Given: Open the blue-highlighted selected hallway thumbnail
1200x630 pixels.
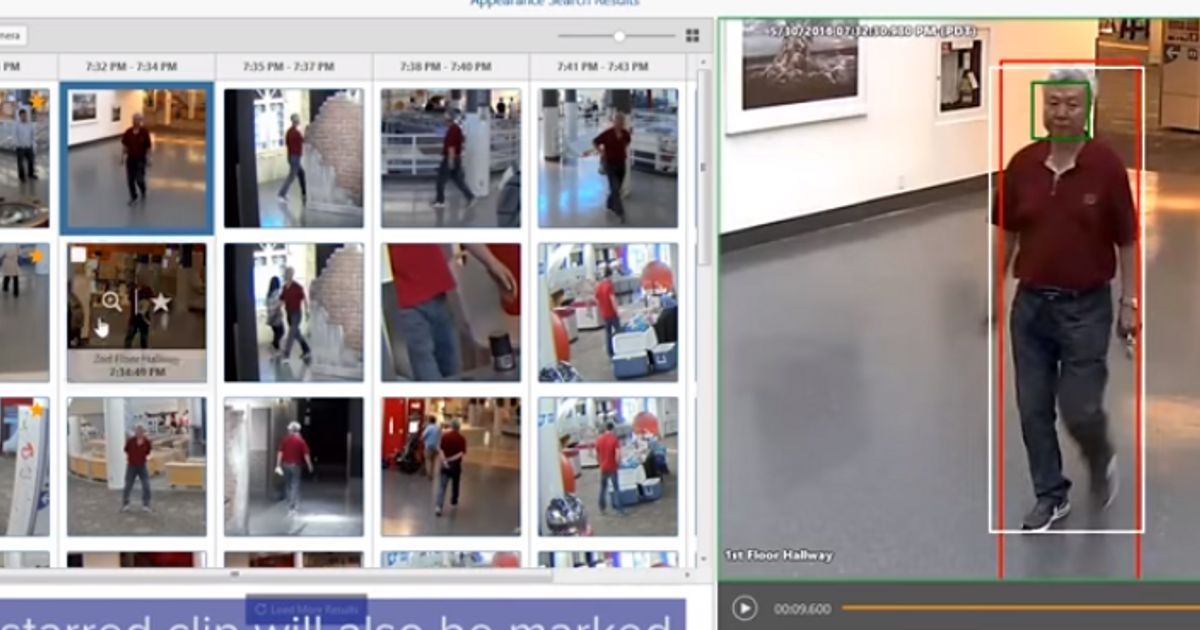Looking at the screenshot, I should tap(136, 158).
